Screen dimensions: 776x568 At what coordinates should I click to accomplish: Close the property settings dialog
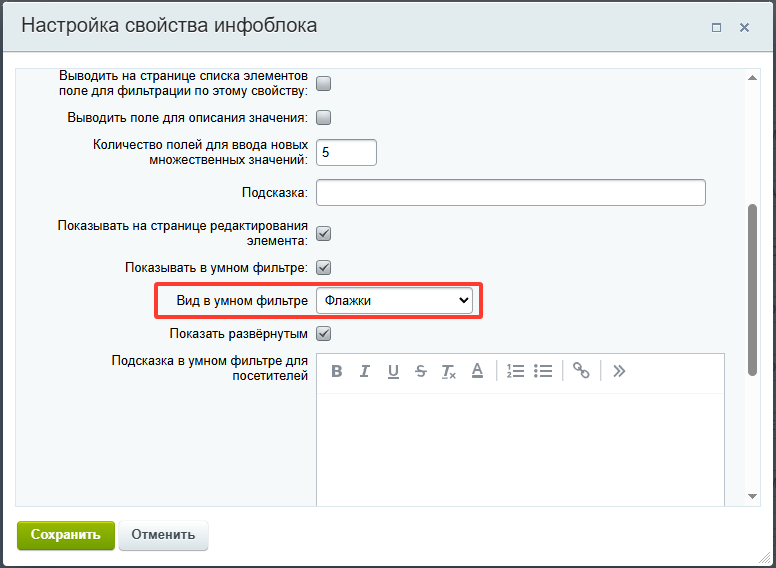tap(744, 28)
